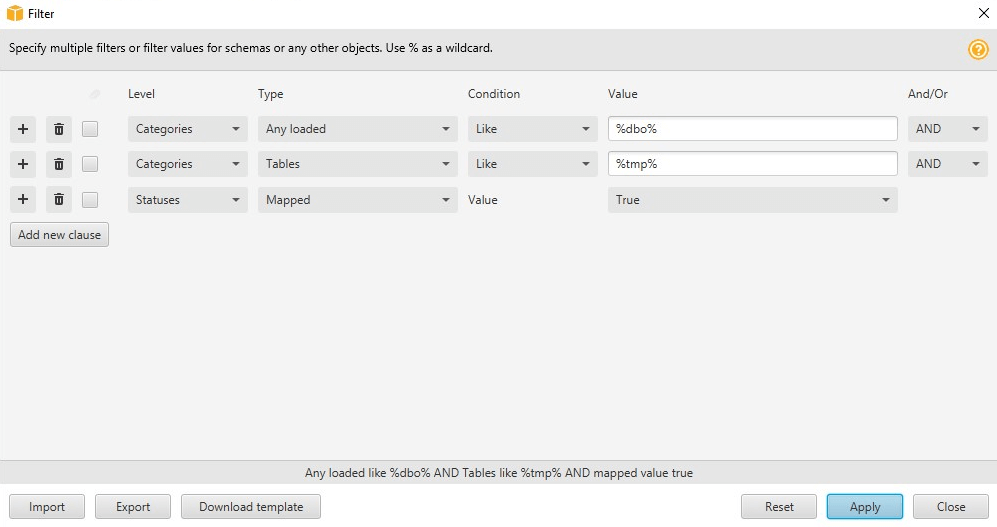997x527 pixels.
Task: Open the Value dropdown showing True
Action: point(752,200)
